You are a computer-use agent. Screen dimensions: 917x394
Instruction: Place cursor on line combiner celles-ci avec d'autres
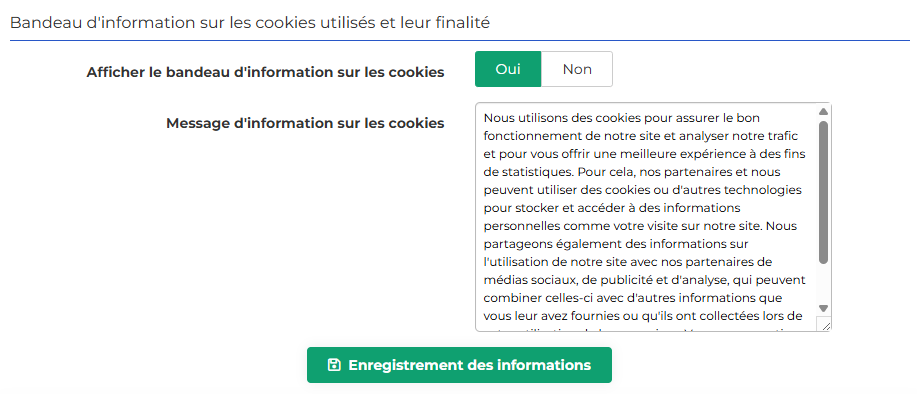click(633, 298)
